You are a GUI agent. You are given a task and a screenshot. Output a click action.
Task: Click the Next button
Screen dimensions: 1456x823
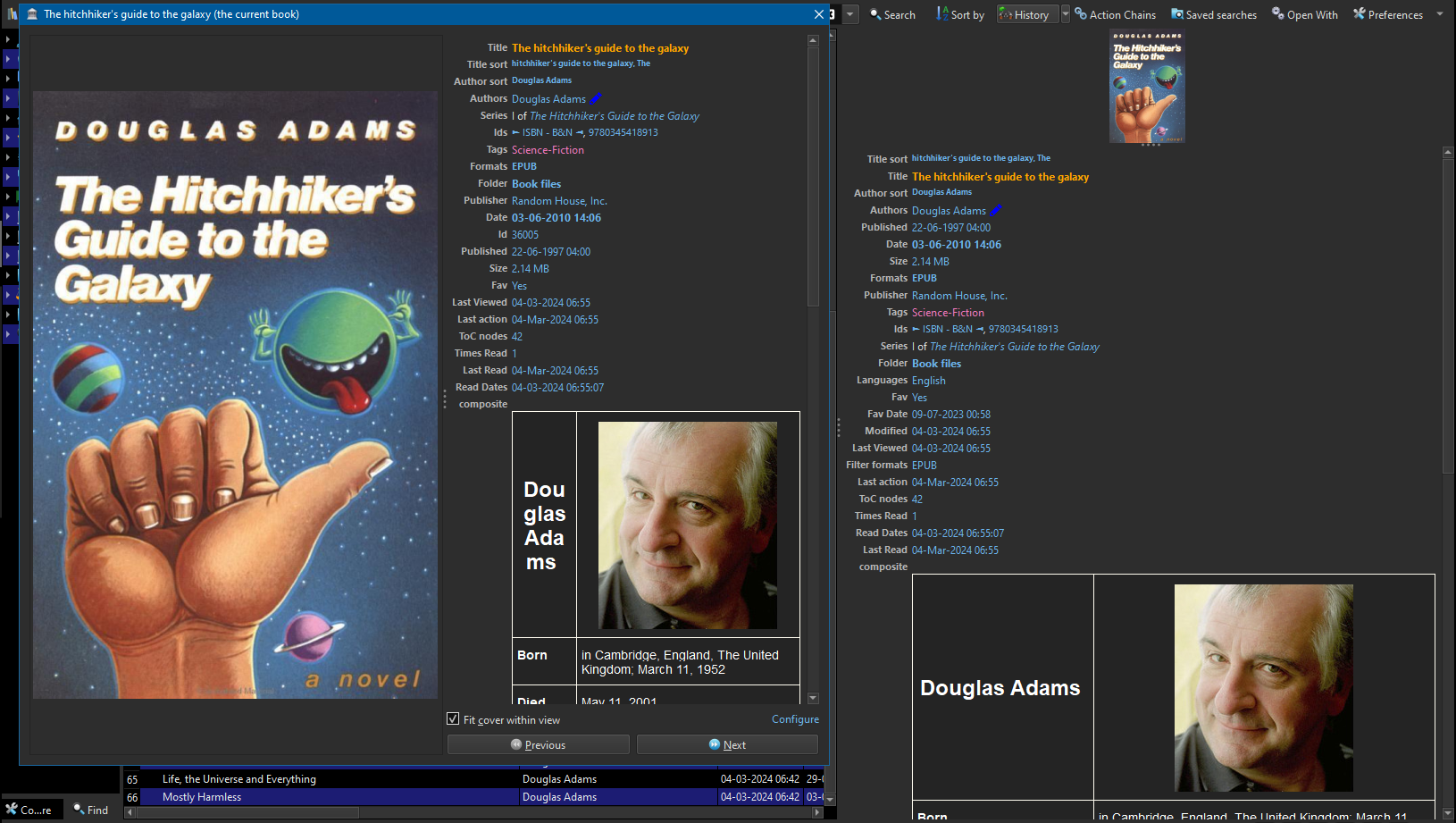727,744
